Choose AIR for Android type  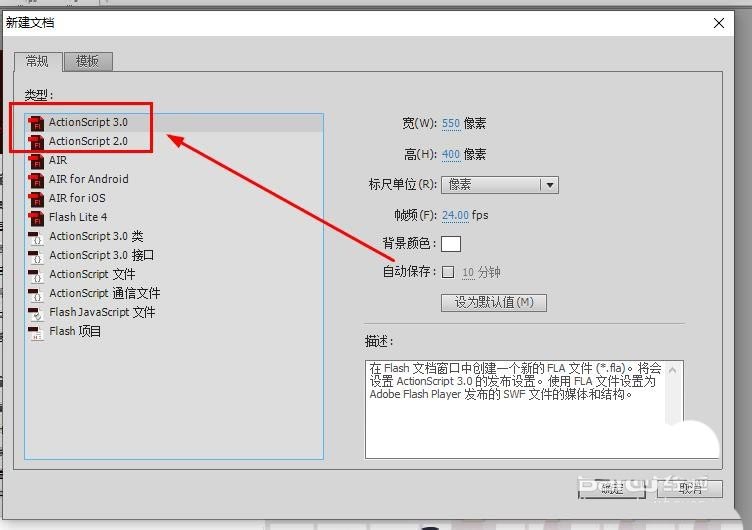pos(174,179)
